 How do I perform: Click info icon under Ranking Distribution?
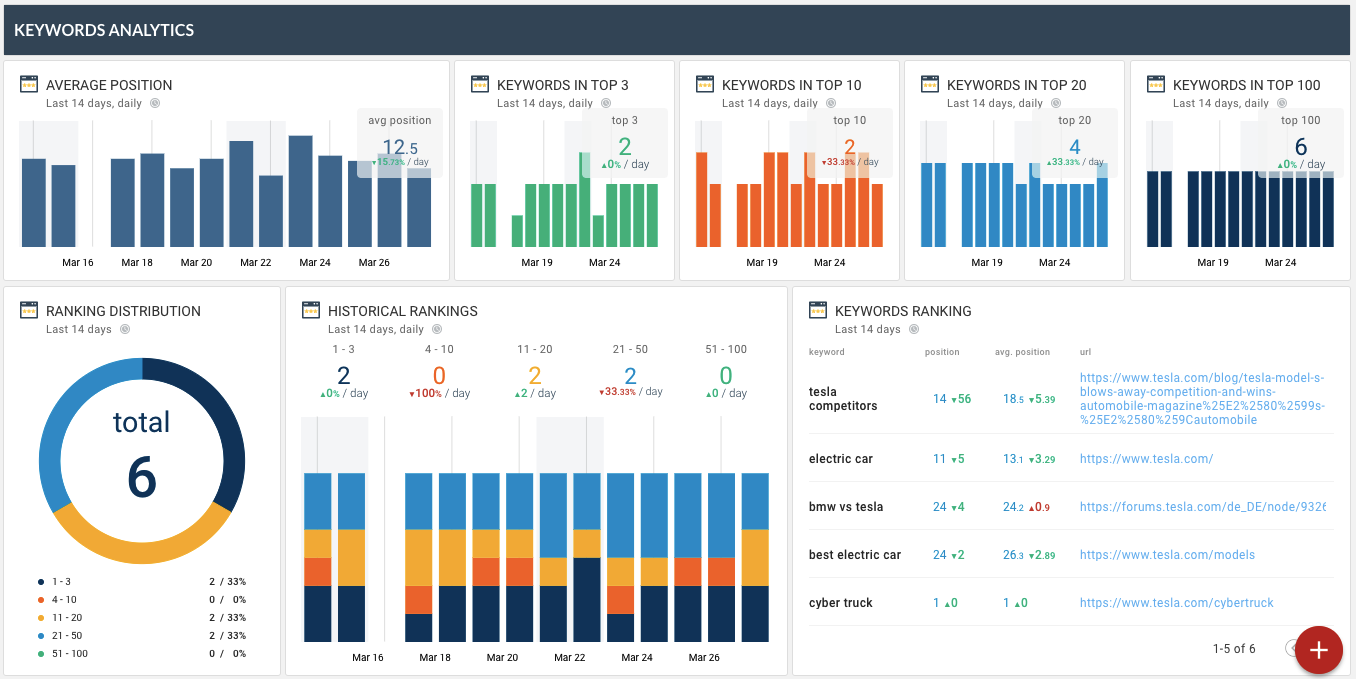coord(125,329)
